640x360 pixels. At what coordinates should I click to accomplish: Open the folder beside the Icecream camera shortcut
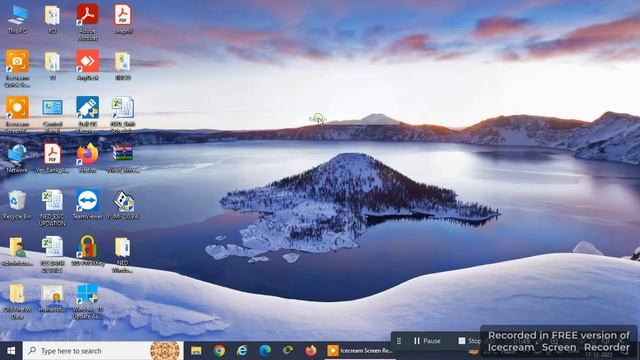pyautogui.click(x=52, y=65)
